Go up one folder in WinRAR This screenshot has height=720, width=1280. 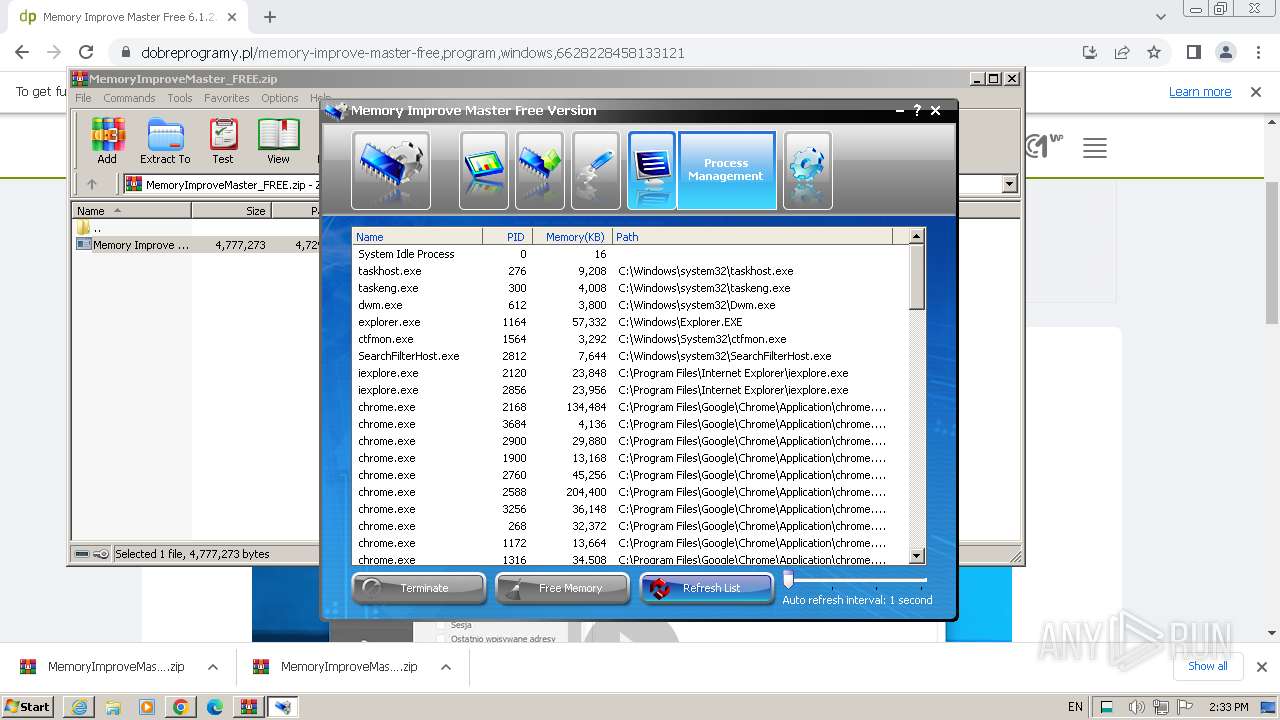[92, 184]
